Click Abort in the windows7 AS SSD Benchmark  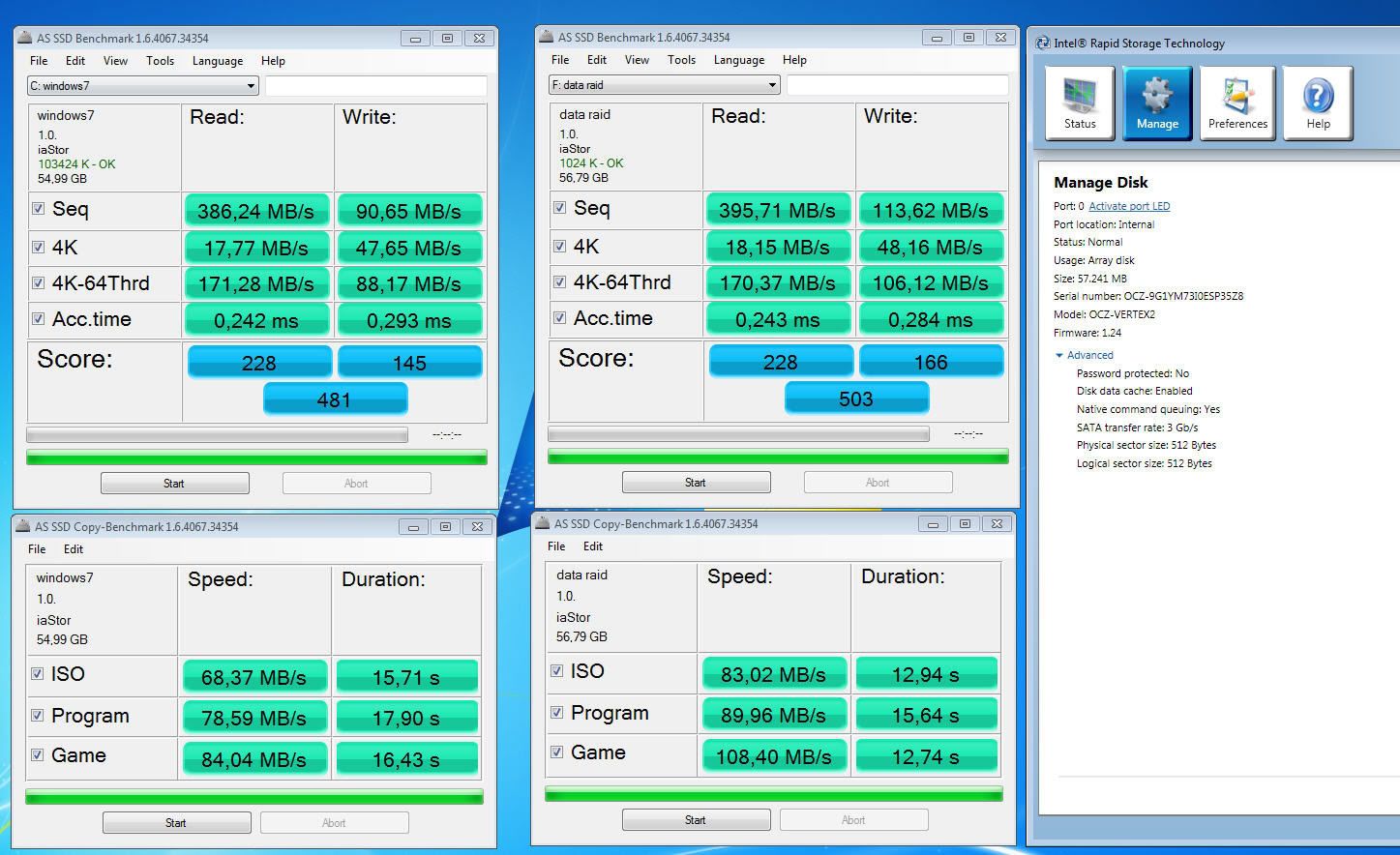(356, 484)
